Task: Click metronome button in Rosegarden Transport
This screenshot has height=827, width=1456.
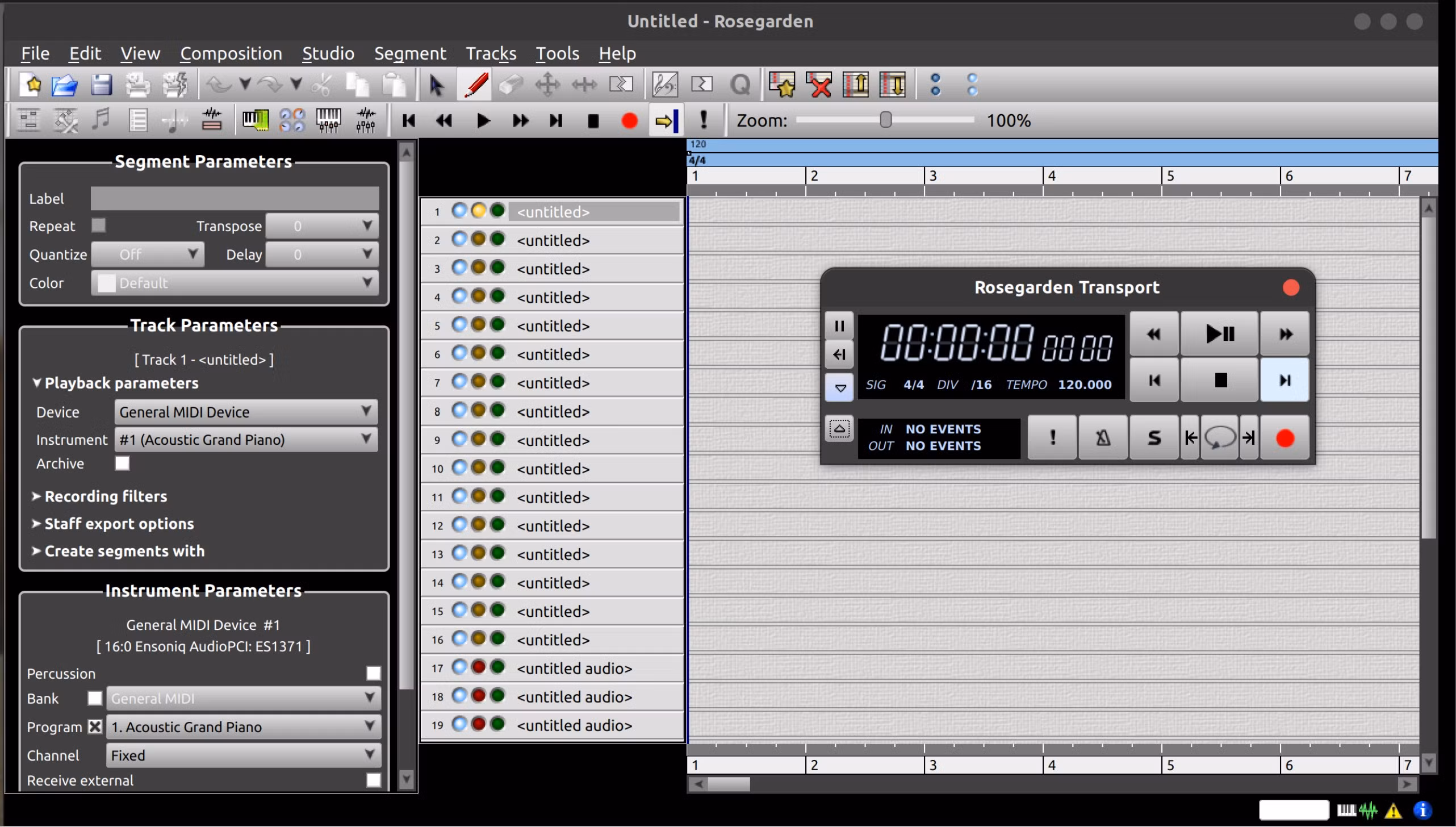Action: pos(1103,437)
